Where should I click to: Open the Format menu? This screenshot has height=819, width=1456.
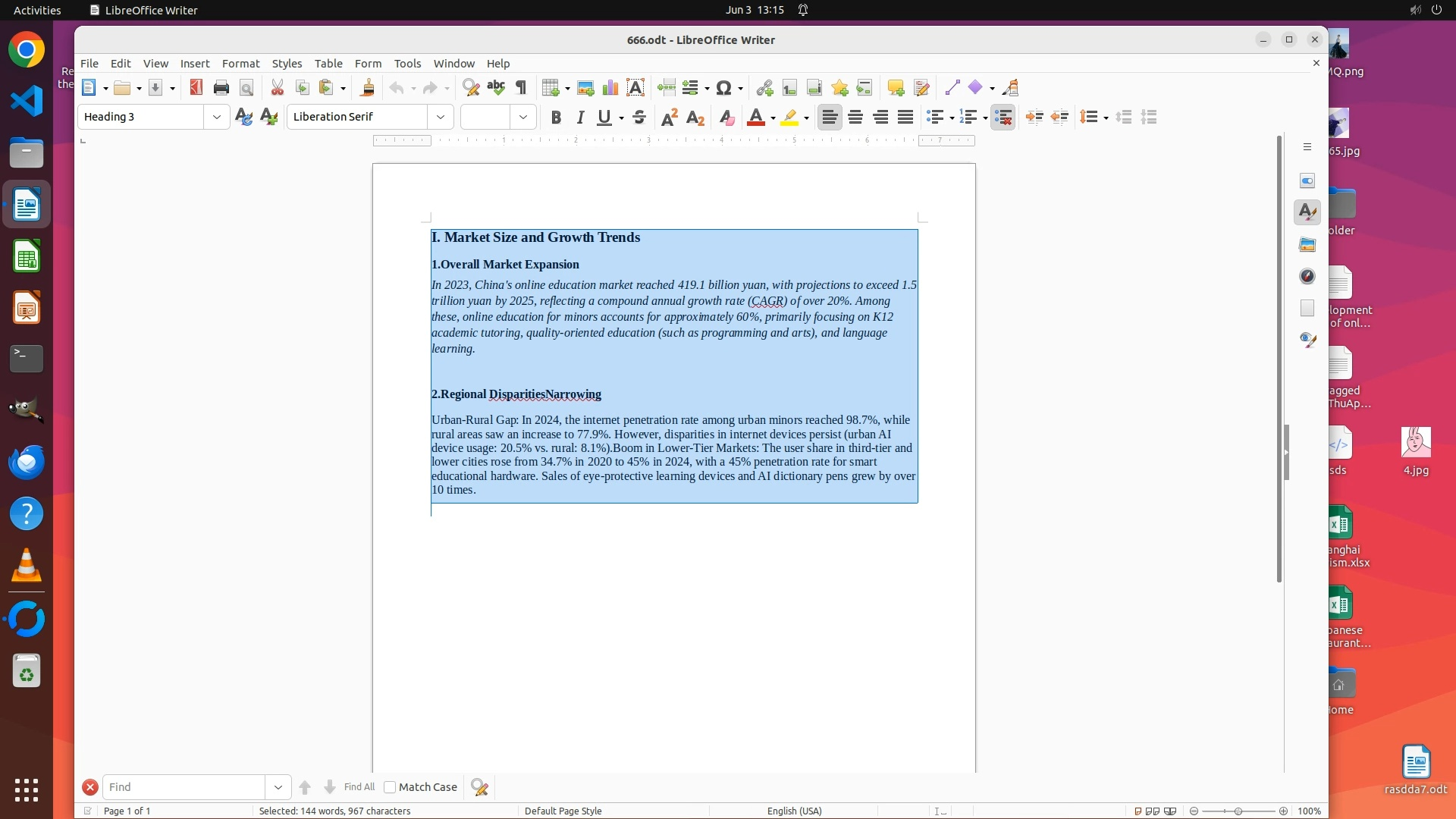click(x=240, y=64)
